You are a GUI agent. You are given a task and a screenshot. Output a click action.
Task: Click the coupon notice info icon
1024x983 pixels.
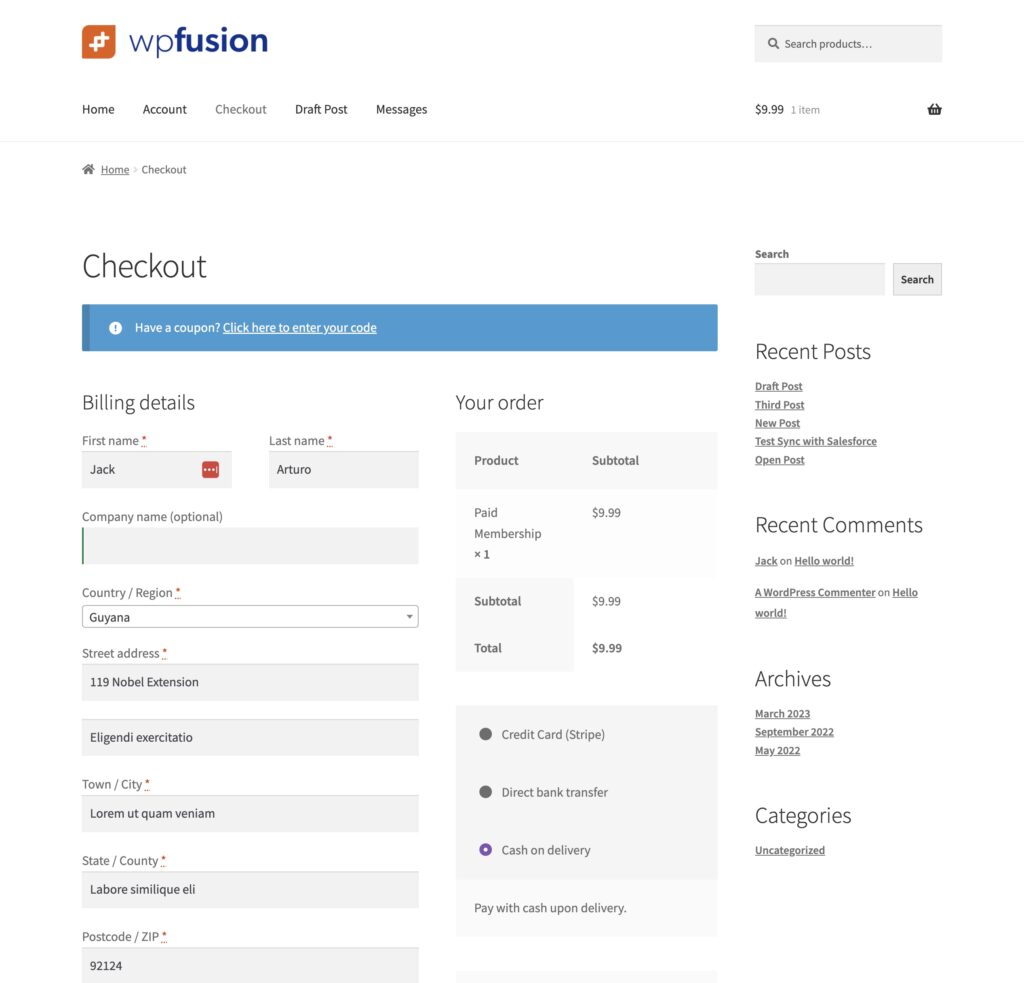116,328
